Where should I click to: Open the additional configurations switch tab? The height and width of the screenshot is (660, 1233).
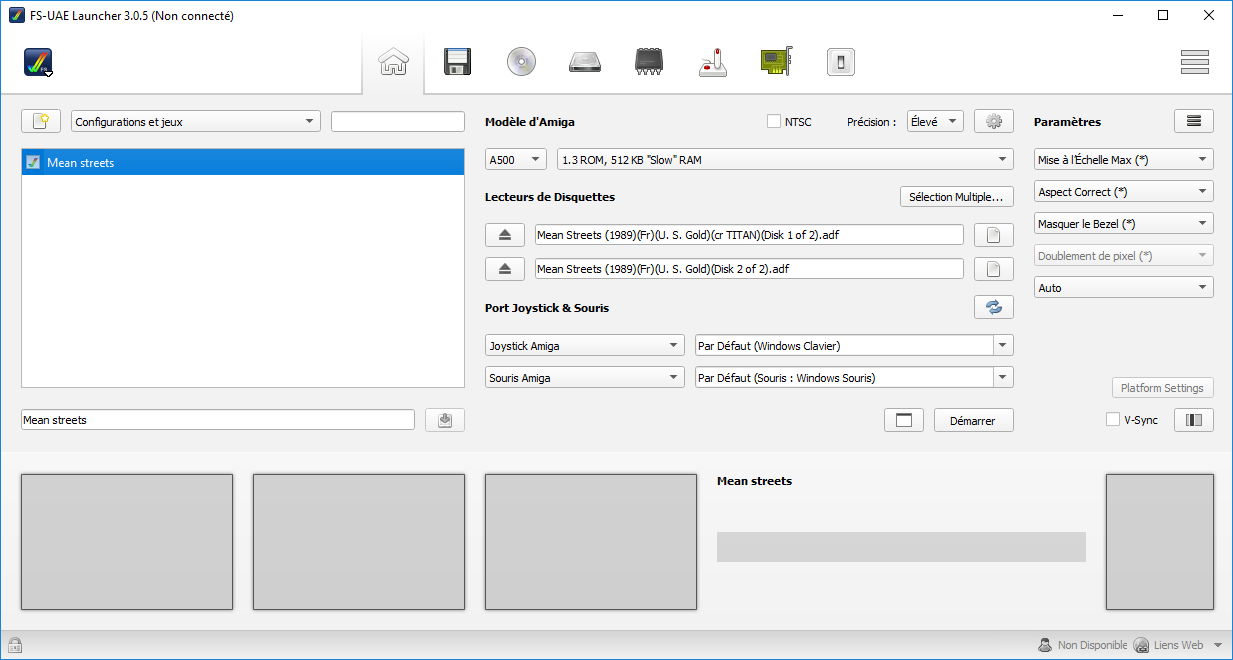tap(841, 62)
